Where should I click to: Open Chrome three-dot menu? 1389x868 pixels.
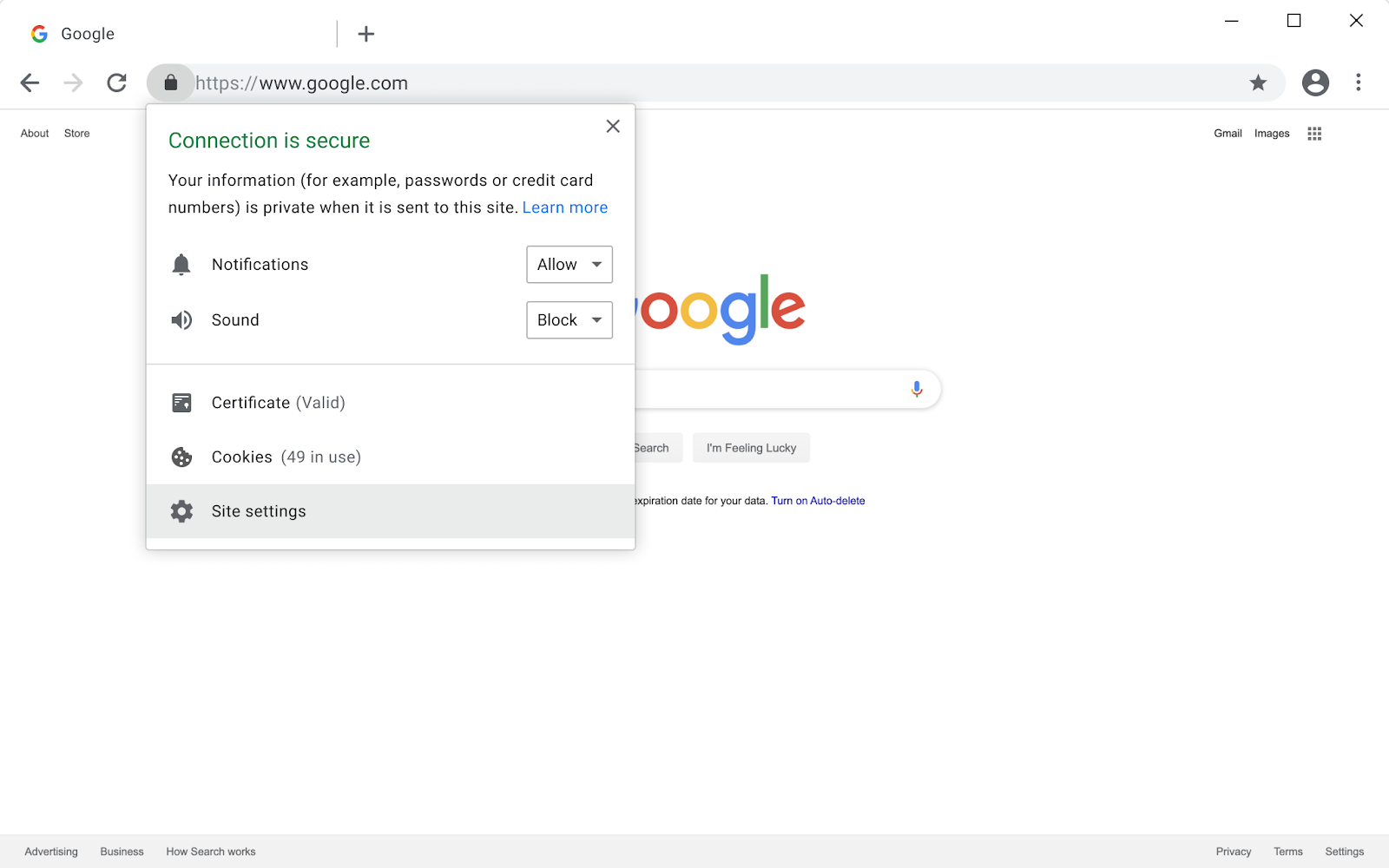[x=1359, y=82]
